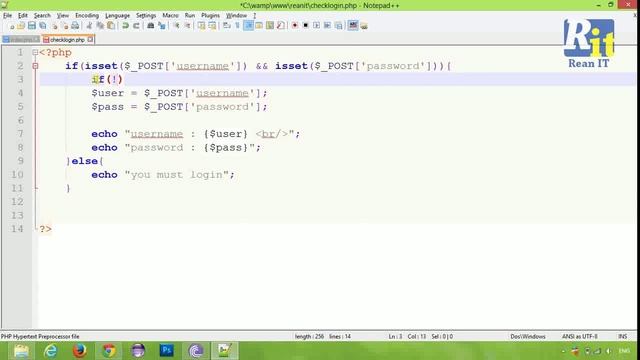This screenshot has width=640, height=360.
Task: Close the checklogin.php tab
Action: pyautogui.click(x=90, y=39)
